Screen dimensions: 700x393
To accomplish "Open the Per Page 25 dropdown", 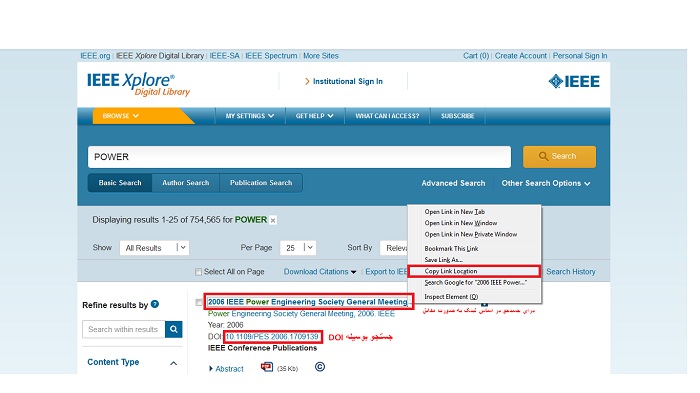I will 298,248.
